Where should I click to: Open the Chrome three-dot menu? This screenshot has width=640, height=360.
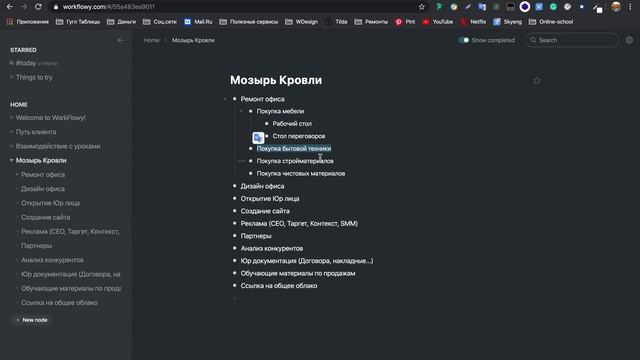click(x=631, y=7)
